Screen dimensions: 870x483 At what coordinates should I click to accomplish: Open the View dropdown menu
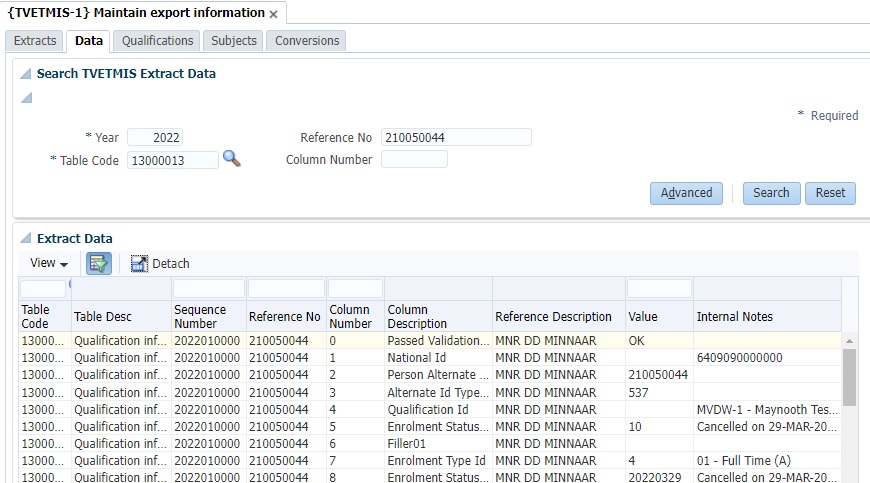48,263
